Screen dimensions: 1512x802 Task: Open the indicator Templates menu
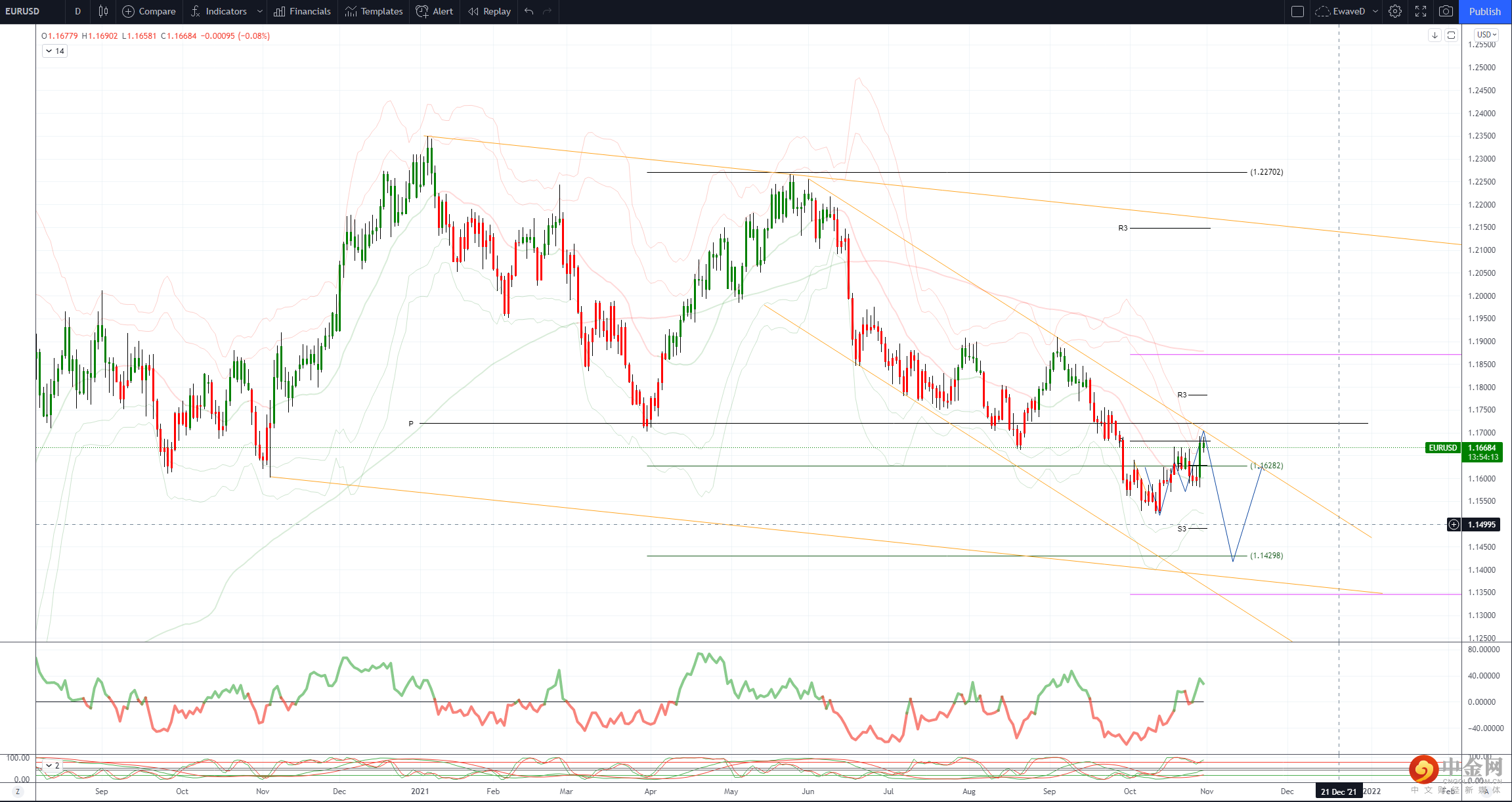click(374, 11)
